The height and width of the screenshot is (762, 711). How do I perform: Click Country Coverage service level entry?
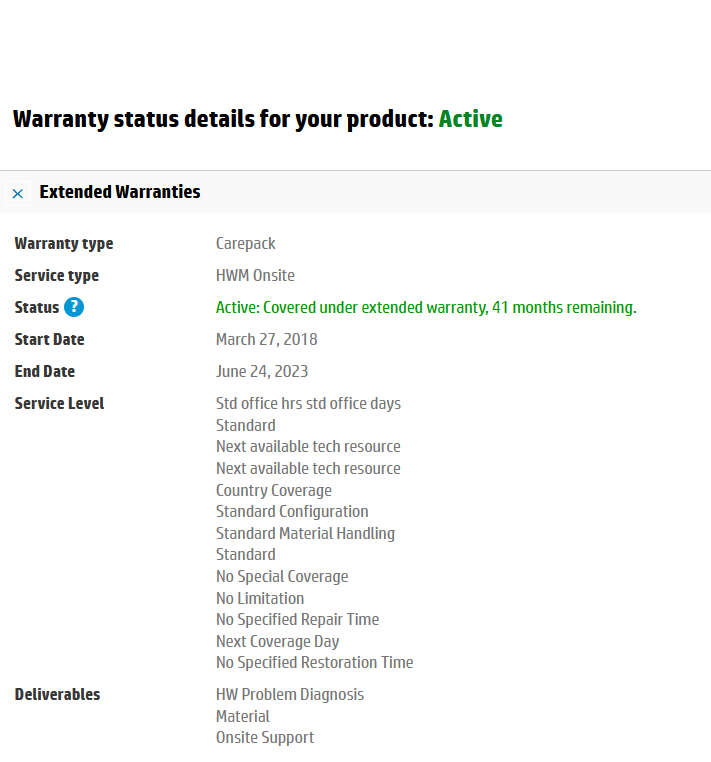[x=274, y=490]
